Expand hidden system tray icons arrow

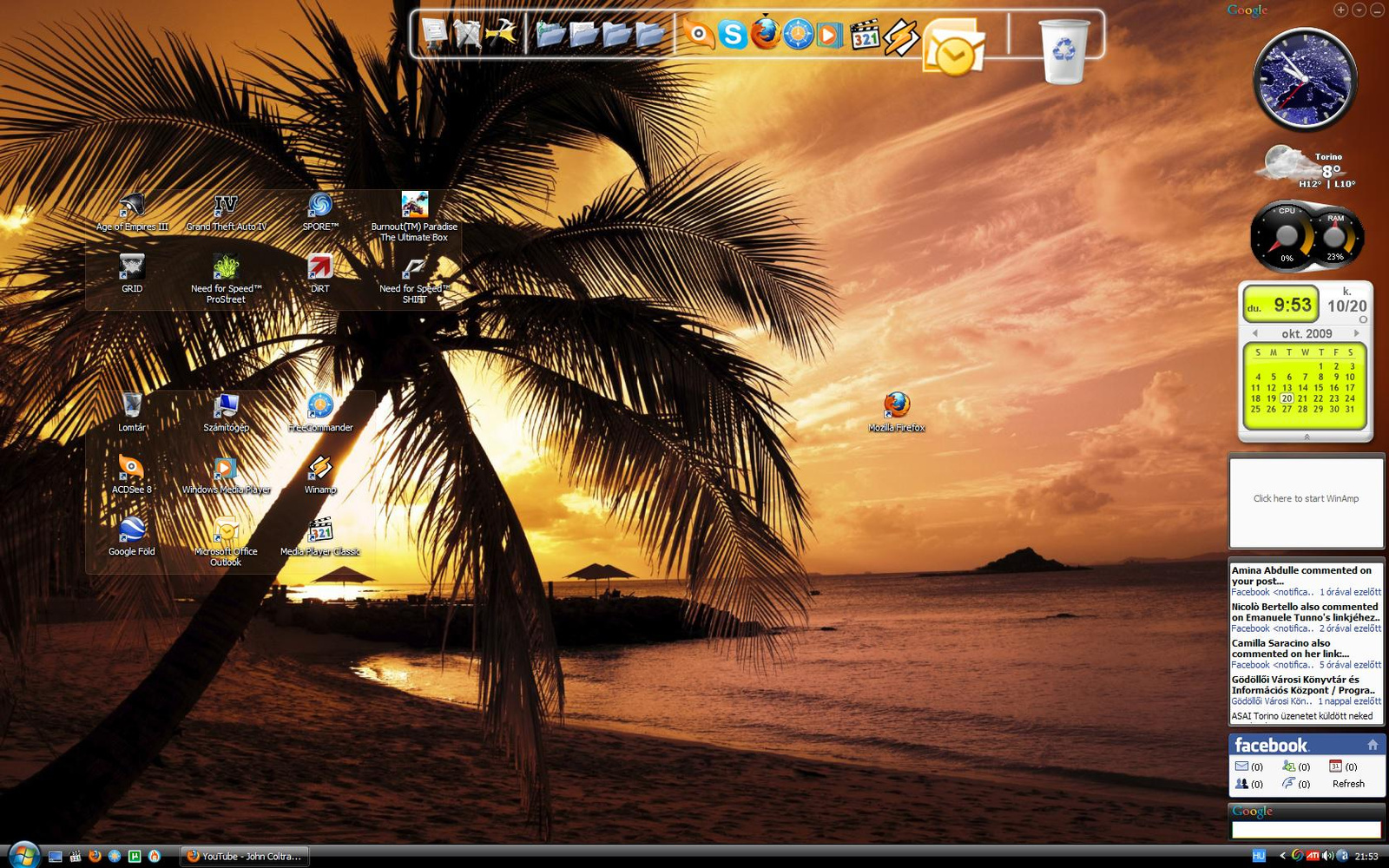1282,856
